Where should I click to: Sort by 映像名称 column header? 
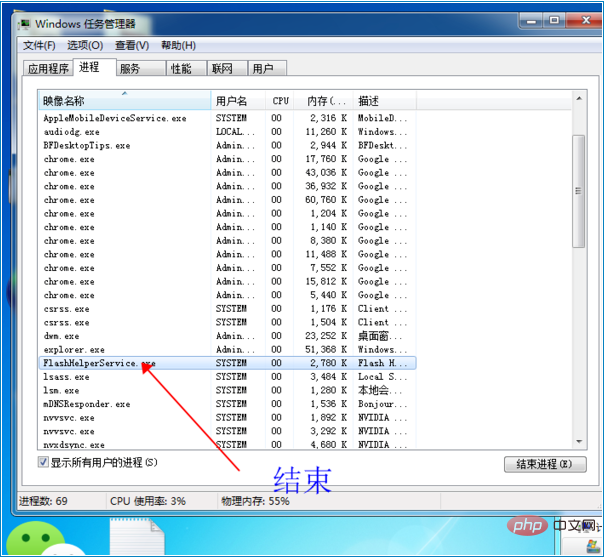[124, 101]
